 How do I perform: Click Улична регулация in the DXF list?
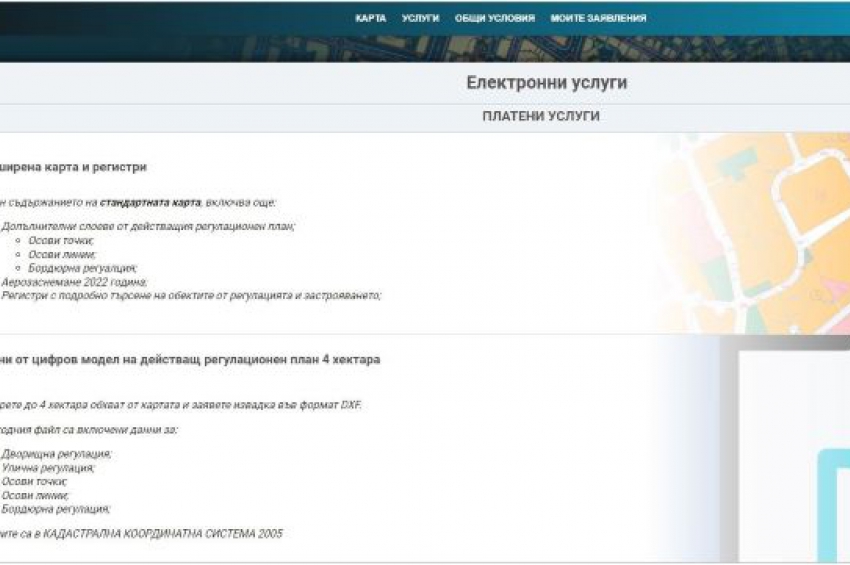[48, 468]
